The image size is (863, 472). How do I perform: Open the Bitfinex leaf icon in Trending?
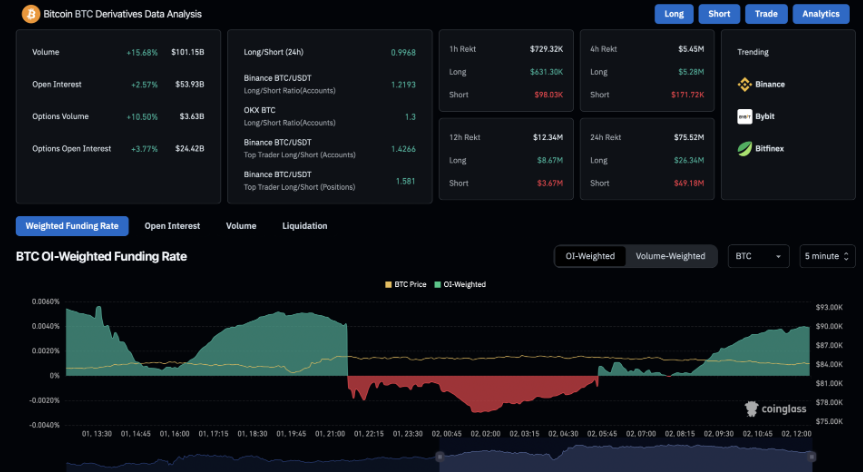745,149
